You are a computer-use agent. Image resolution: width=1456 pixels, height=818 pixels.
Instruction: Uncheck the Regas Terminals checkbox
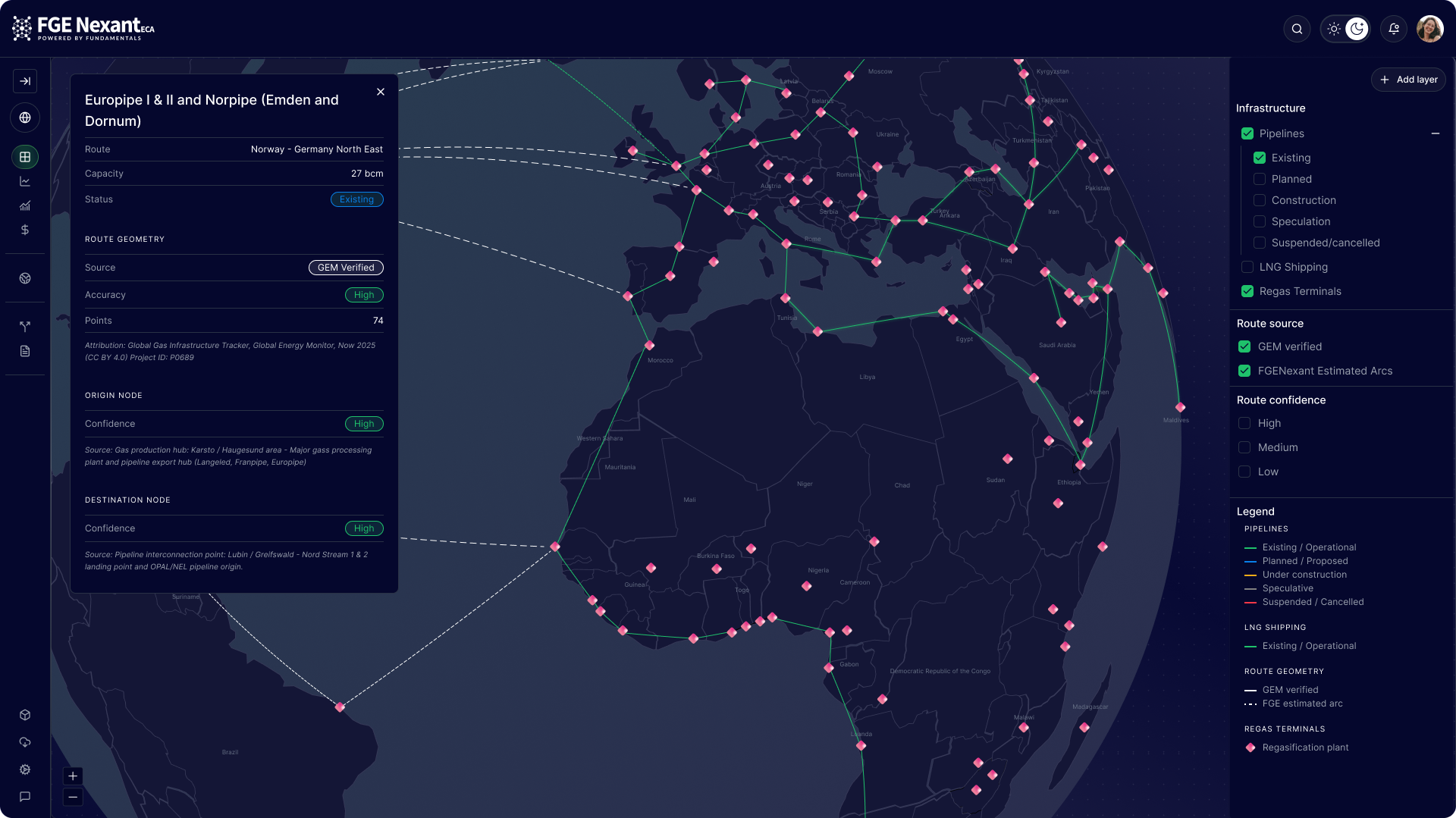pyautogui.click(x=1247, y=291)
